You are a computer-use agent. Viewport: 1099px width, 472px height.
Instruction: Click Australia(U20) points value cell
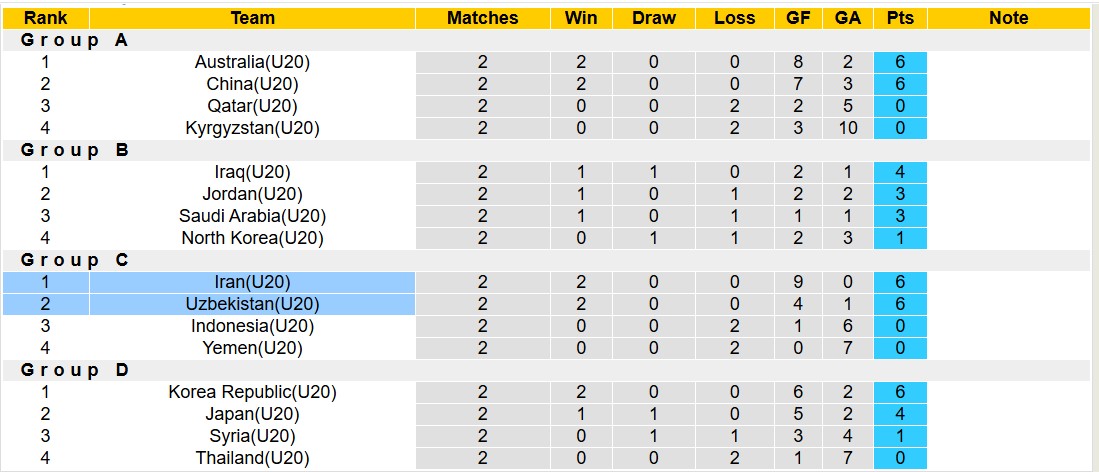(899, 62)
